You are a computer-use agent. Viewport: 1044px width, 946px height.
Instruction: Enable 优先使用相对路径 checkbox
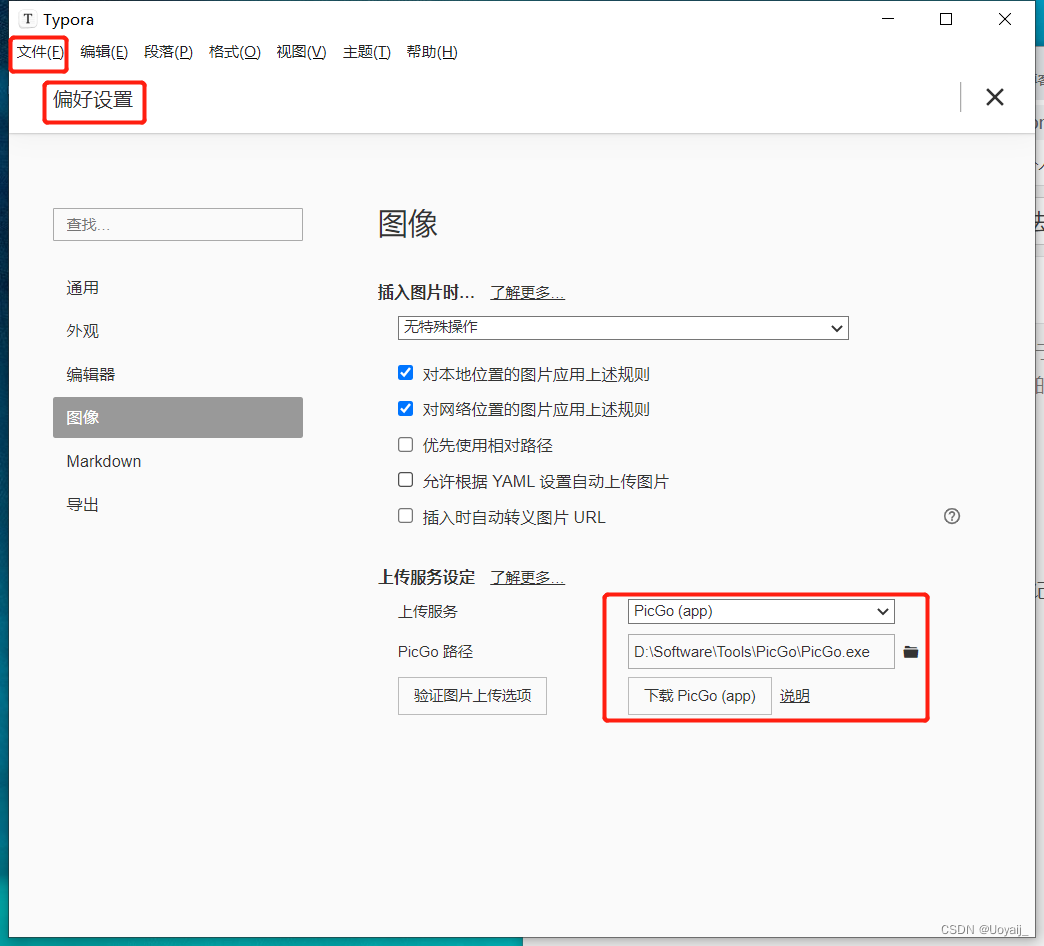[405, 444]
